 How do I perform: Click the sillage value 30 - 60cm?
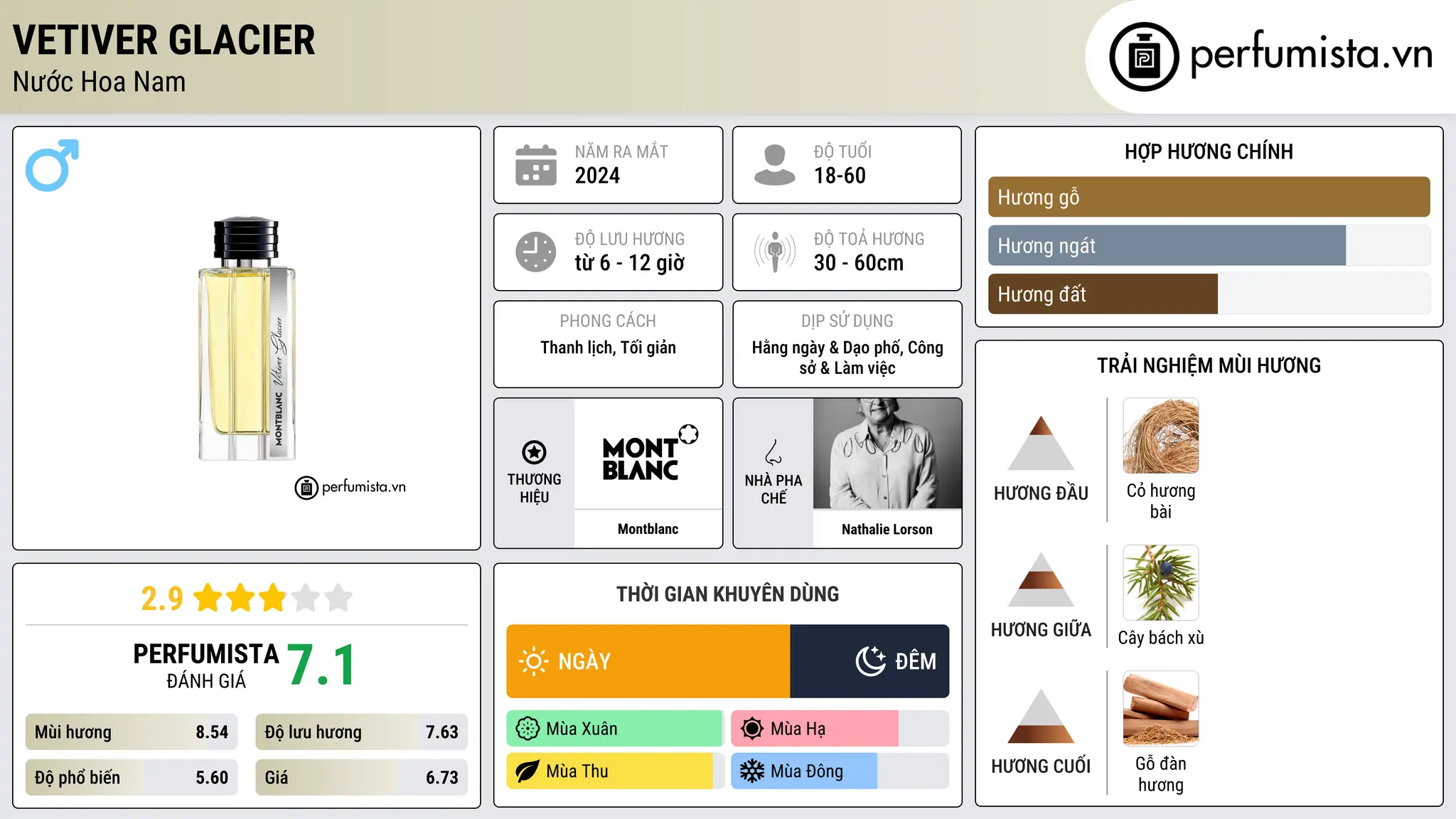pos(859,263)
